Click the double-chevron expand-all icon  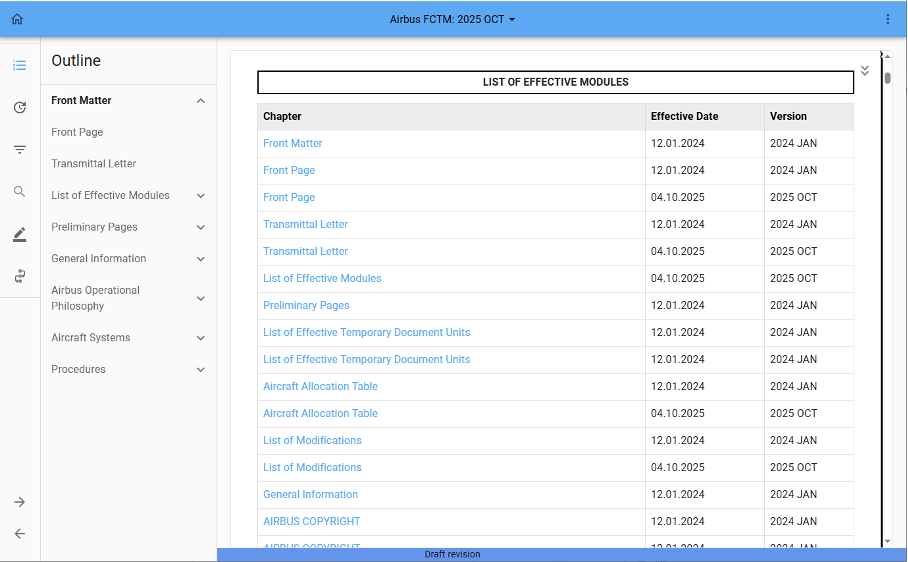pos(865,71)
